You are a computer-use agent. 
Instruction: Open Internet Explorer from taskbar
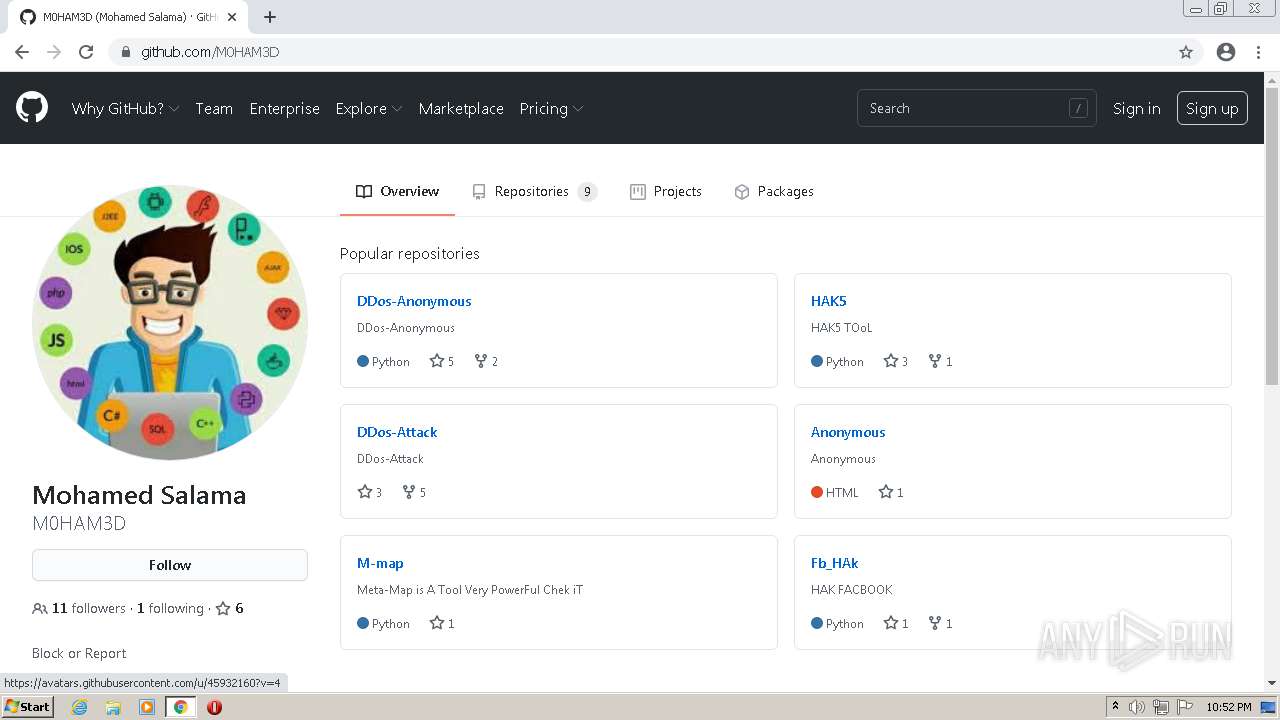pos(79,707)
